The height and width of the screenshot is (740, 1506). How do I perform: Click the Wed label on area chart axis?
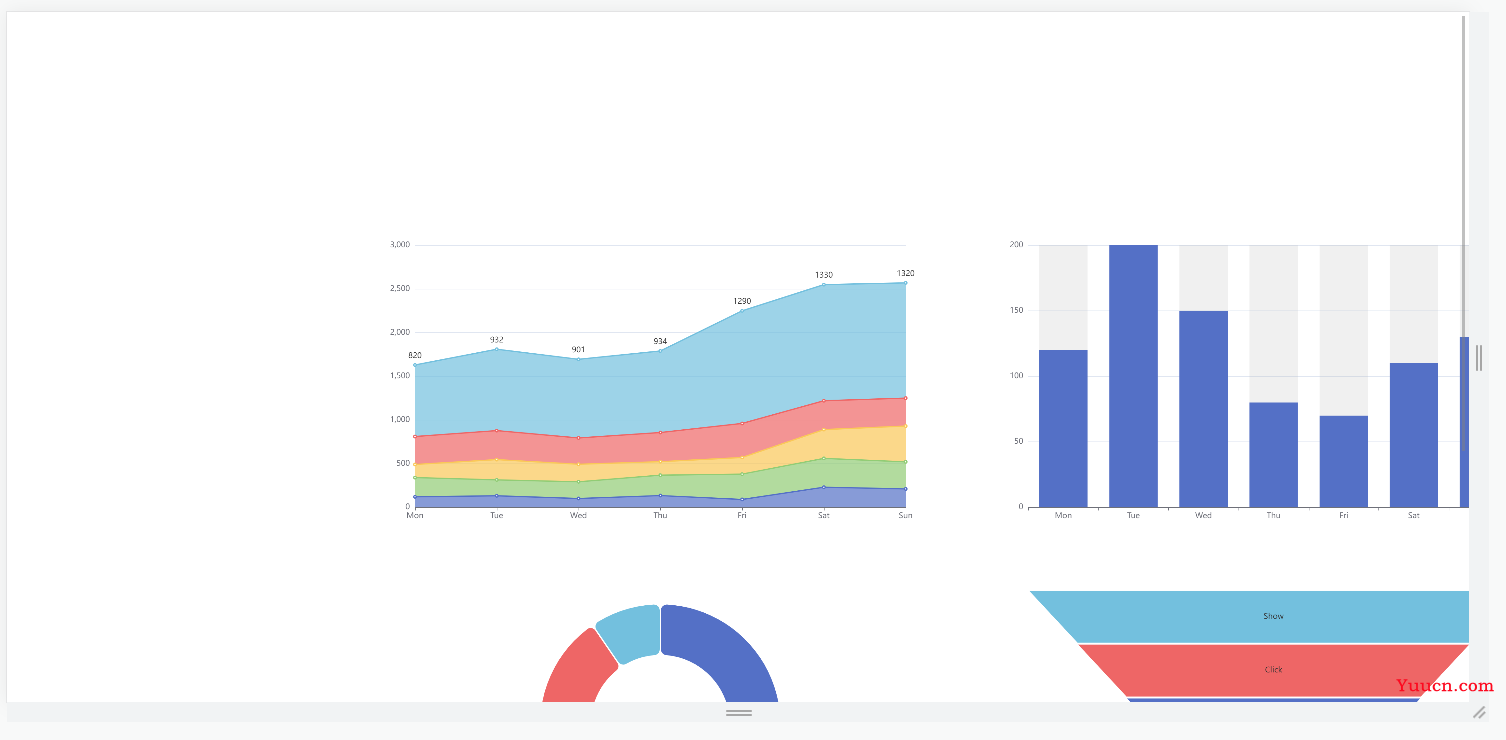578,516
